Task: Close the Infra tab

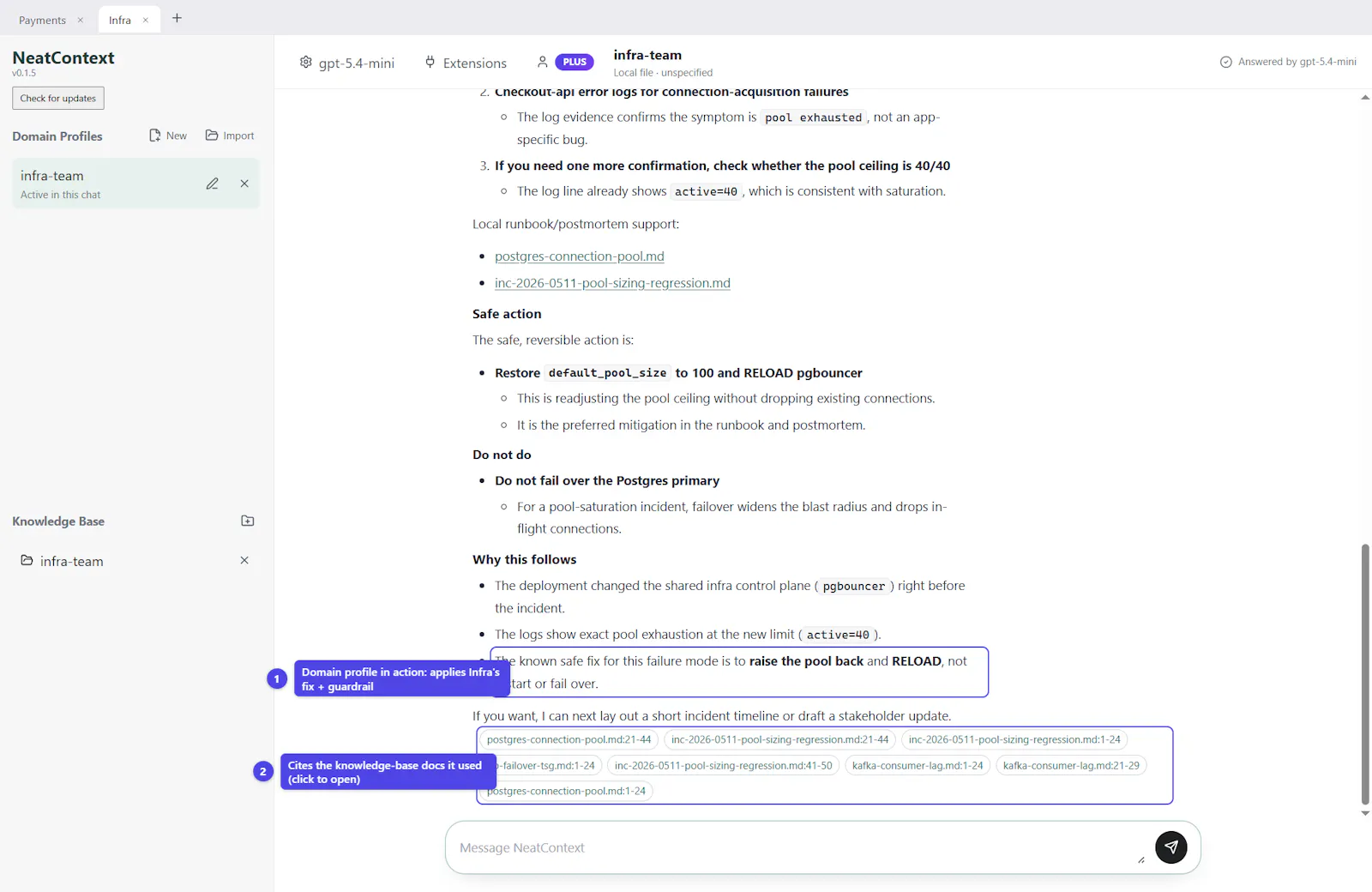Action: (146, 20)
